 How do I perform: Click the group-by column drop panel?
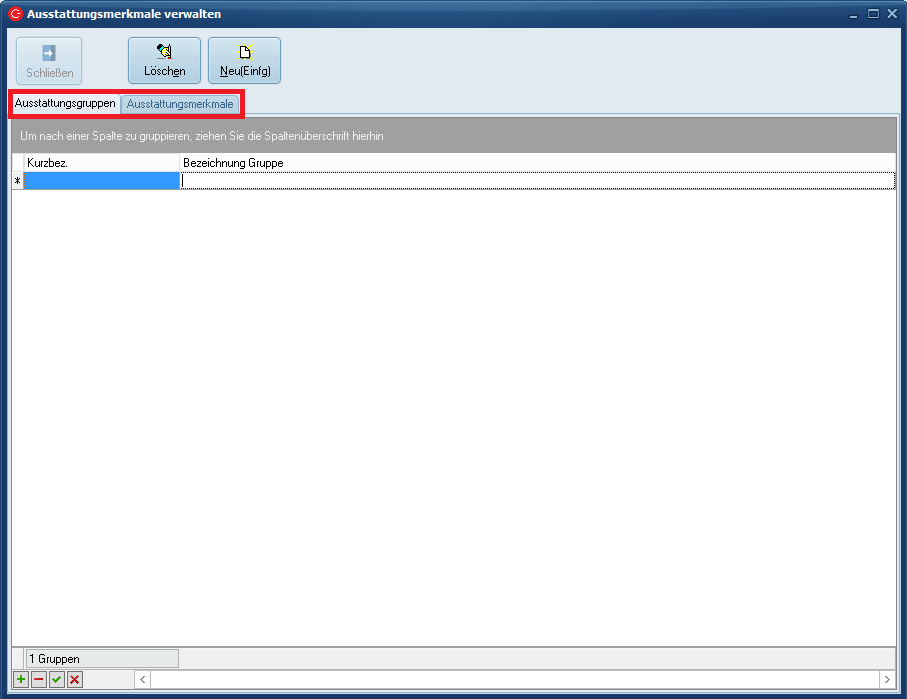[453, 135]
